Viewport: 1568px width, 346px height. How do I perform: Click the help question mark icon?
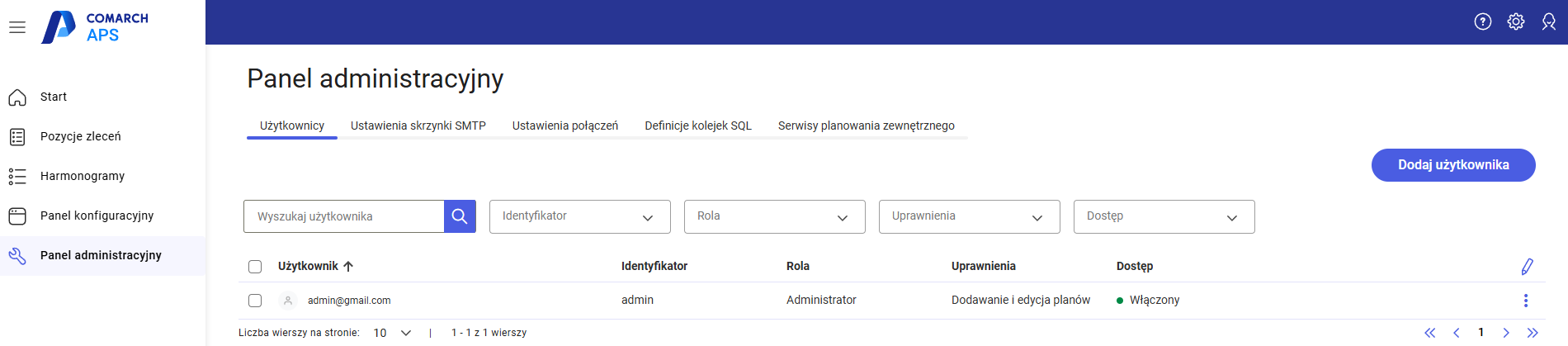click(x=1482, y=22)
